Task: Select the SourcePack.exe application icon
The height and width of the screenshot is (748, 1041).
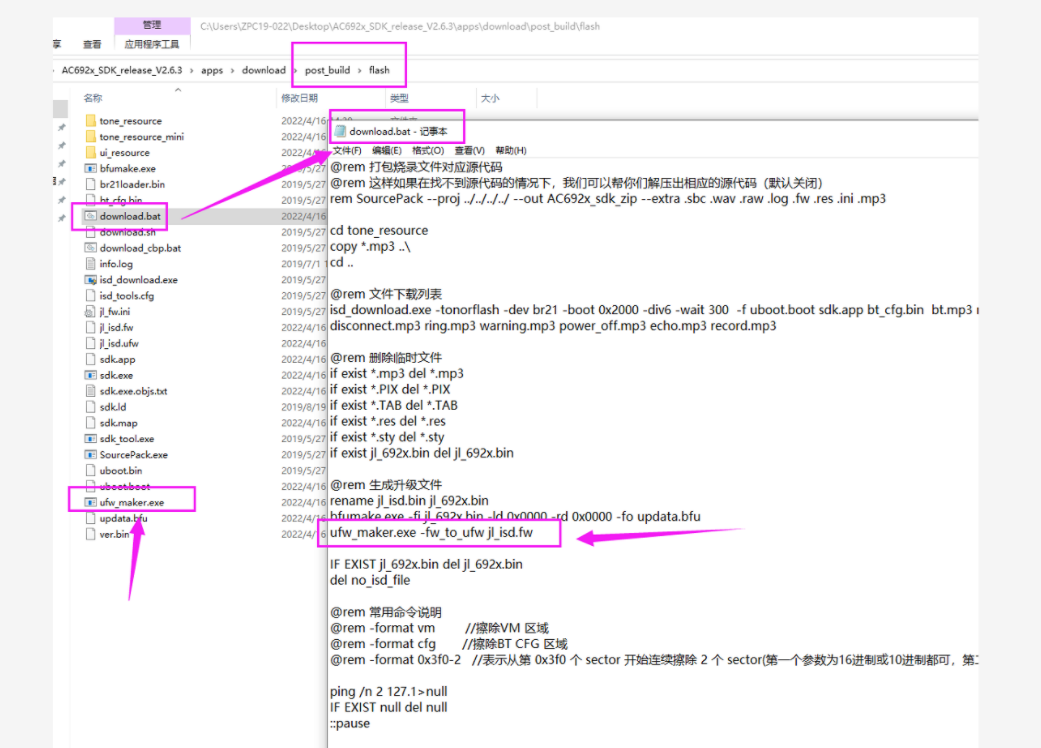Action: point(90,455)
